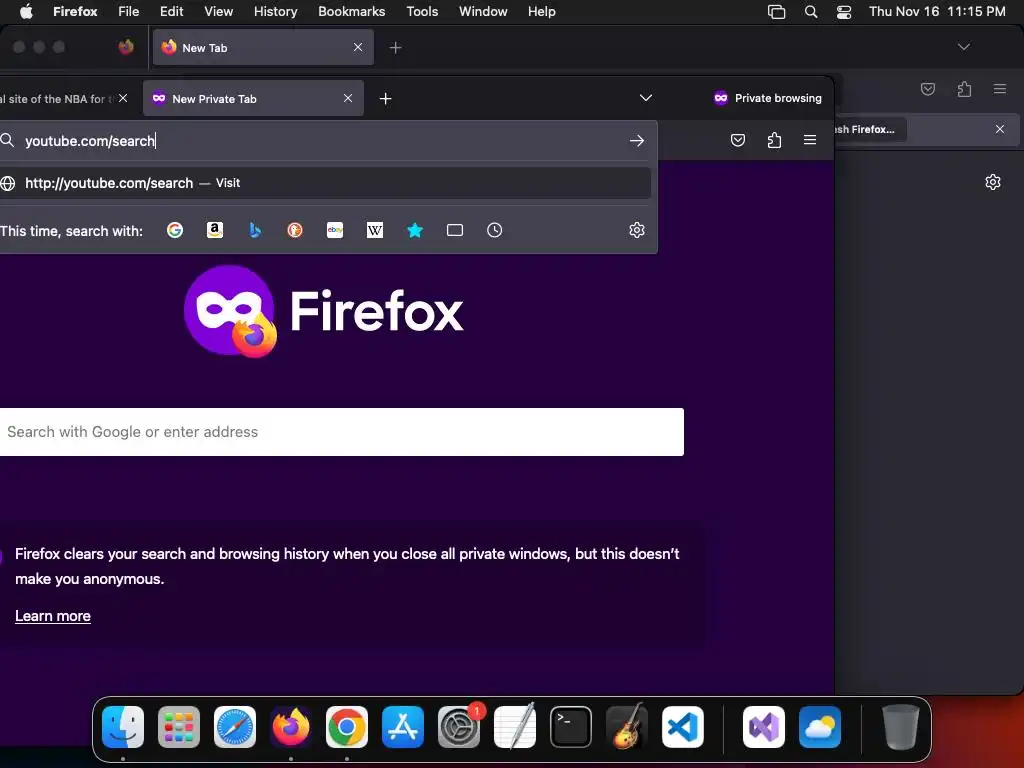Viewport: 1024px width, 768px height.
Task: Switch to the New Private Tab
Action: (253, 99)
